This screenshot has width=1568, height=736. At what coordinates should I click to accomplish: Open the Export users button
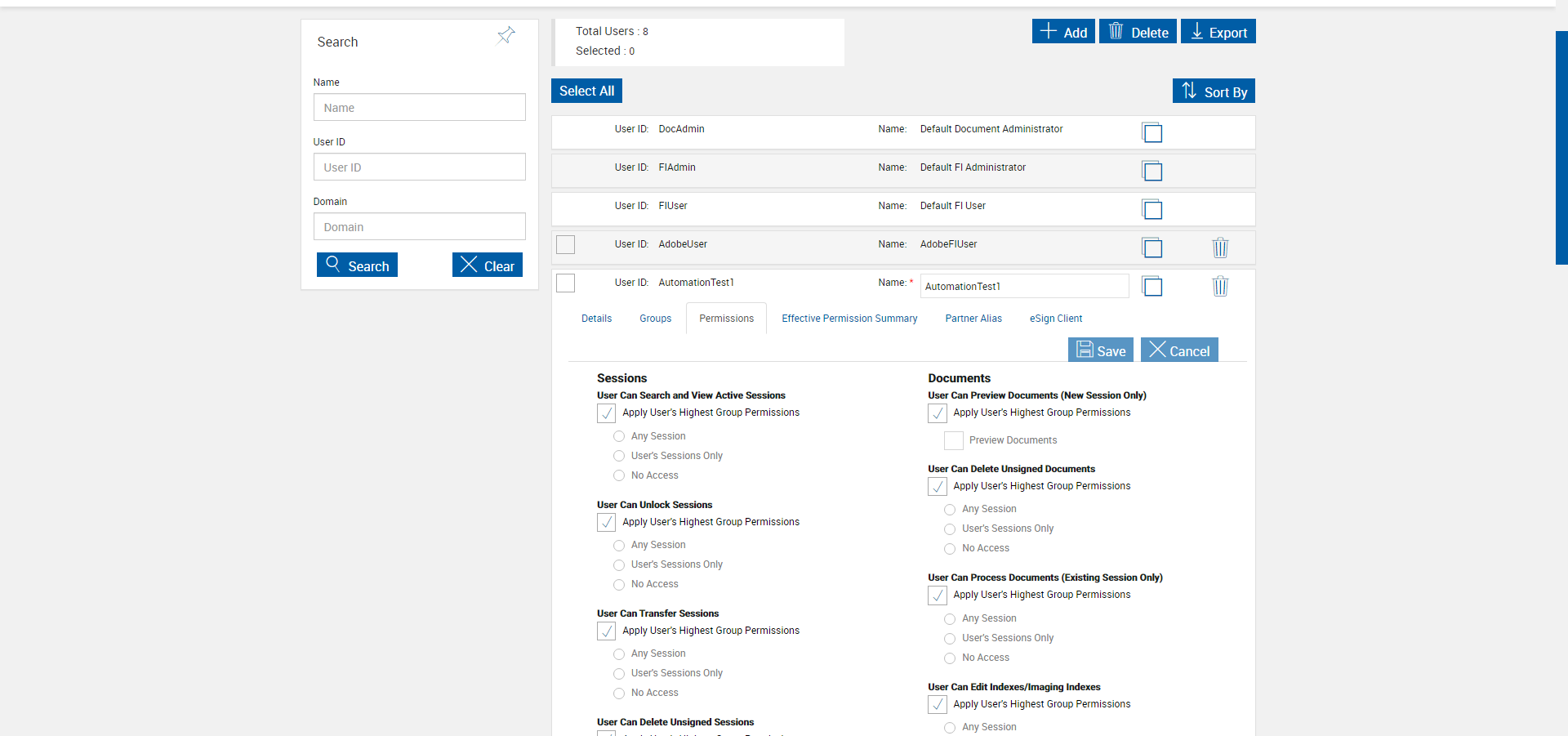tap(1218, 32)
